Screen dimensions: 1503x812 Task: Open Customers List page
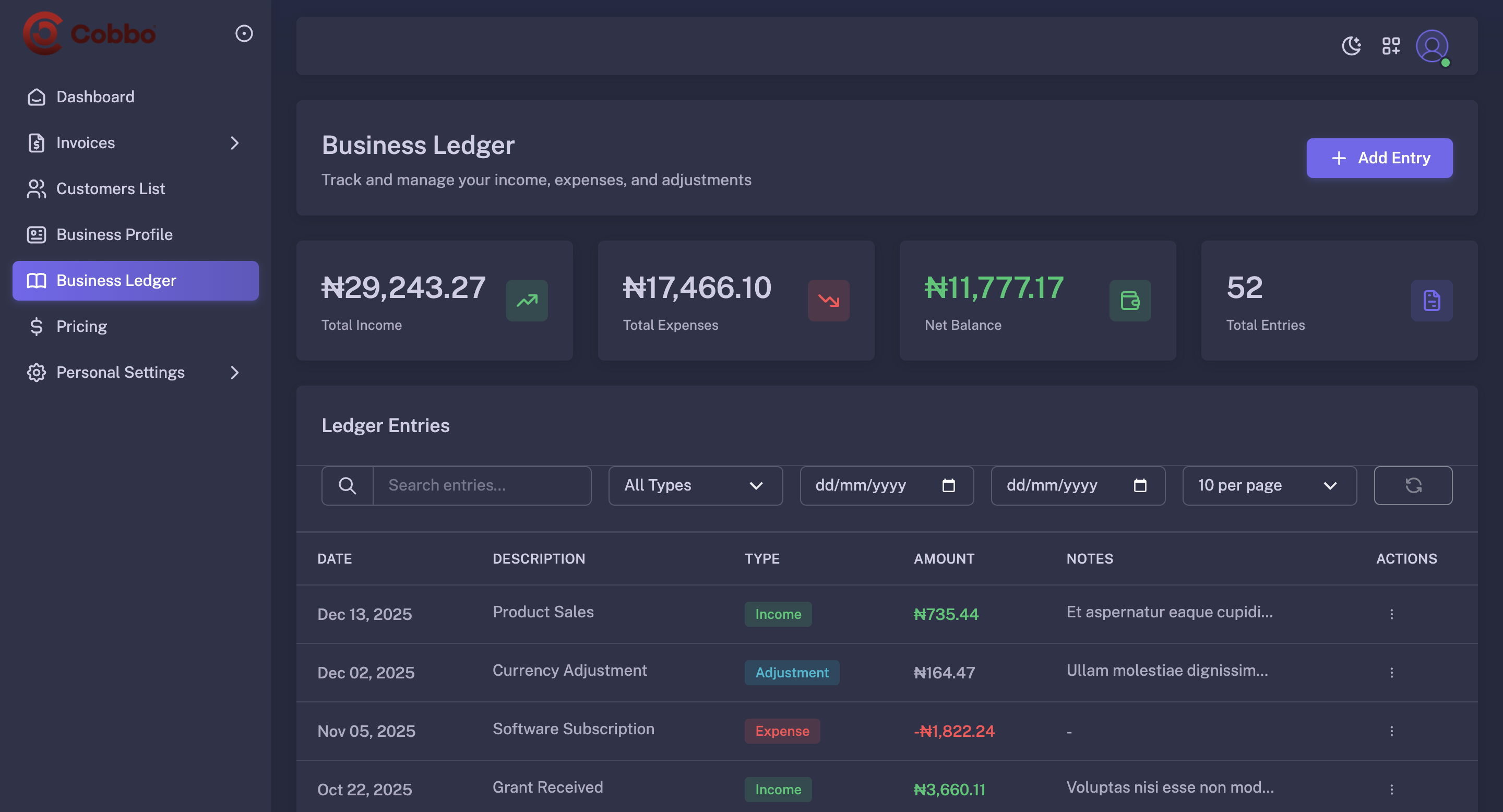(x=110, y=188)
